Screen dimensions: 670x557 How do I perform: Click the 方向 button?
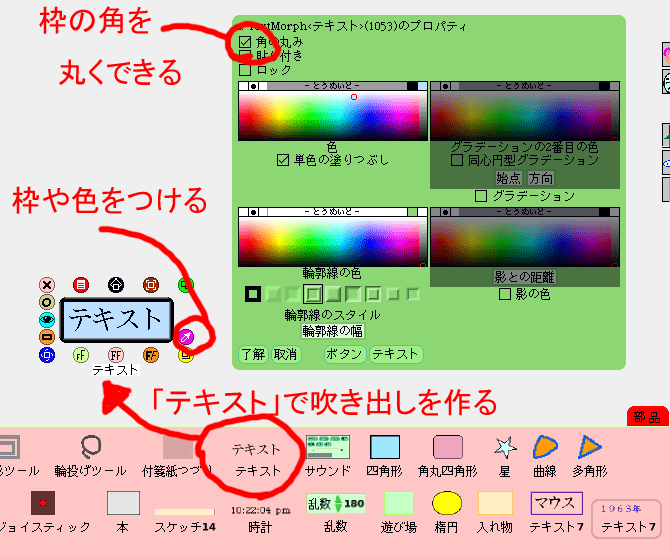(541, 178)
